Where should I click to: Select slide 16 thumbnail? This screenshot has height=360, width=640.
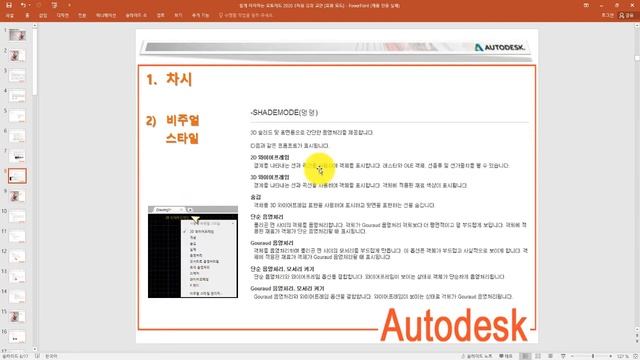coord(17,337)
